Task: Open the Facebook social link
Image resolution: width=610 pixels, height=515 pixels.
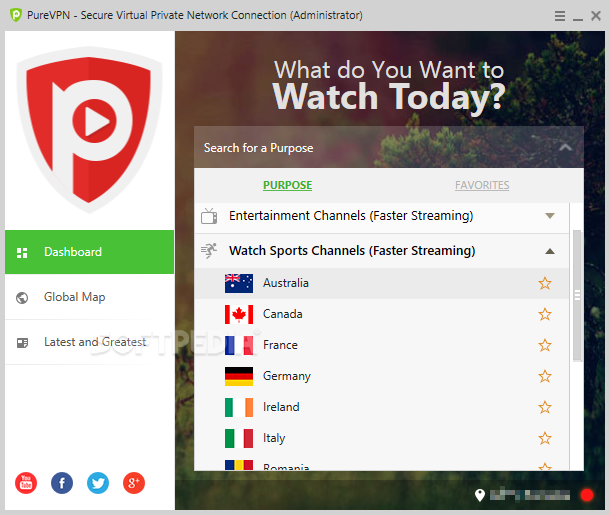Action: pyautogui.click(x=62, y=483)
